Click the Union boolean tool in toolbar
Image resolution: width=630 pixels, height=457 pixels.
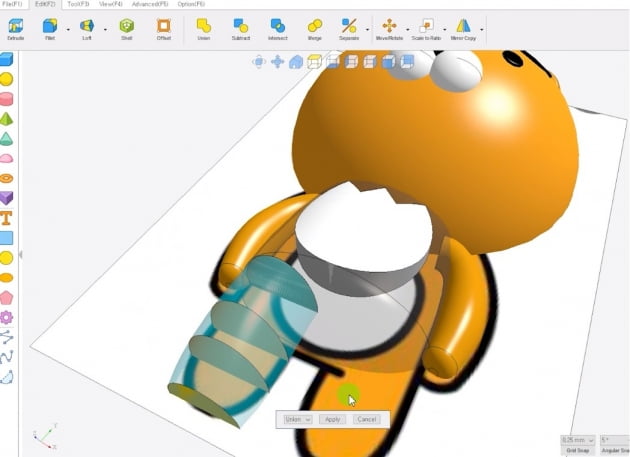coord(204,29)
